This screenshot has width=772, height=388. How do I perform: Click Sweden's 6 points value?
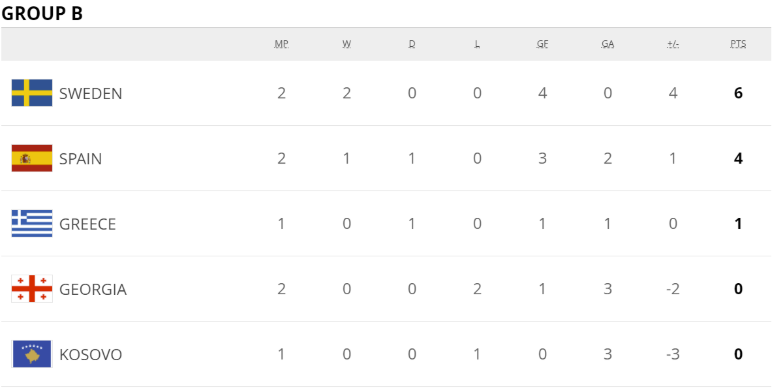738,93
